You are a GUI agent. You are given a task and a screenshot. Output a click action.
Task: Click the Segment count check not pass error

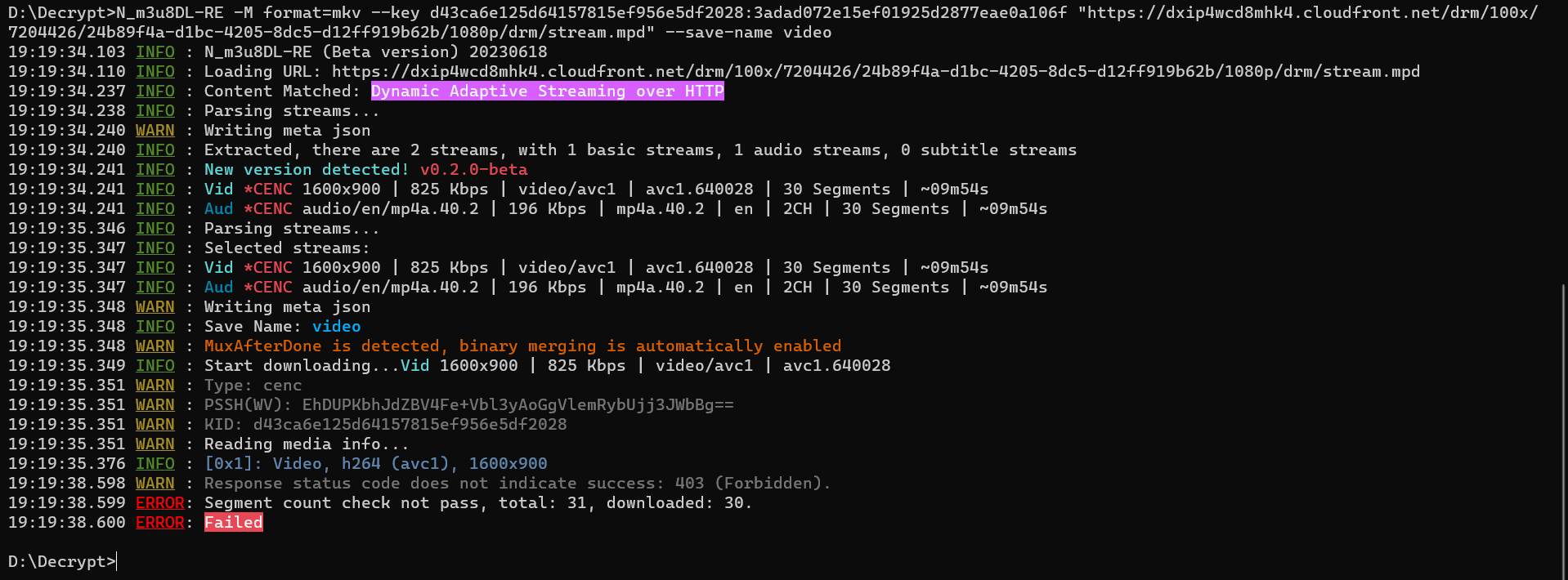coord(477,503)
